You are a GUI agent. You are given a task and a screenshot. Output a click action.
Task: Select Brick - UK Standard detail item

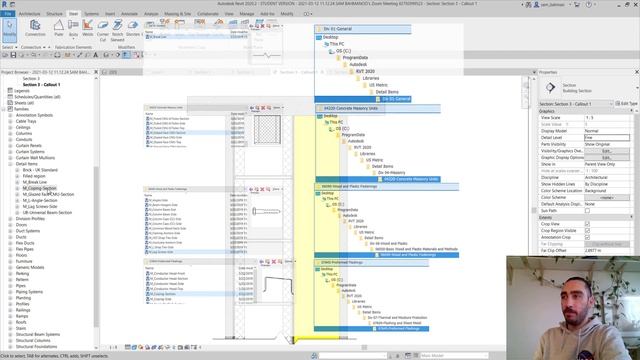click(40, 170)
